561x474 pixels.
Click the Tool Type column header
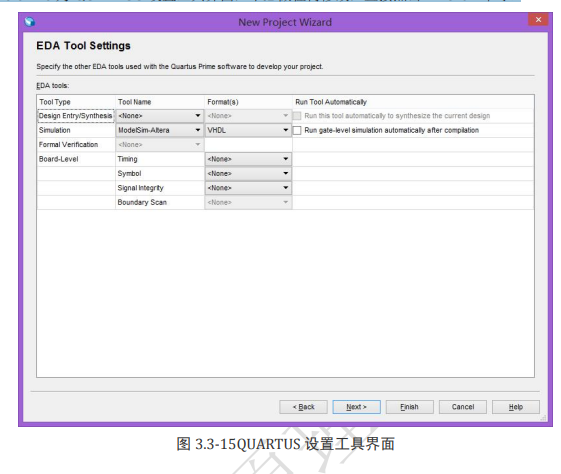tap(76, 102)
